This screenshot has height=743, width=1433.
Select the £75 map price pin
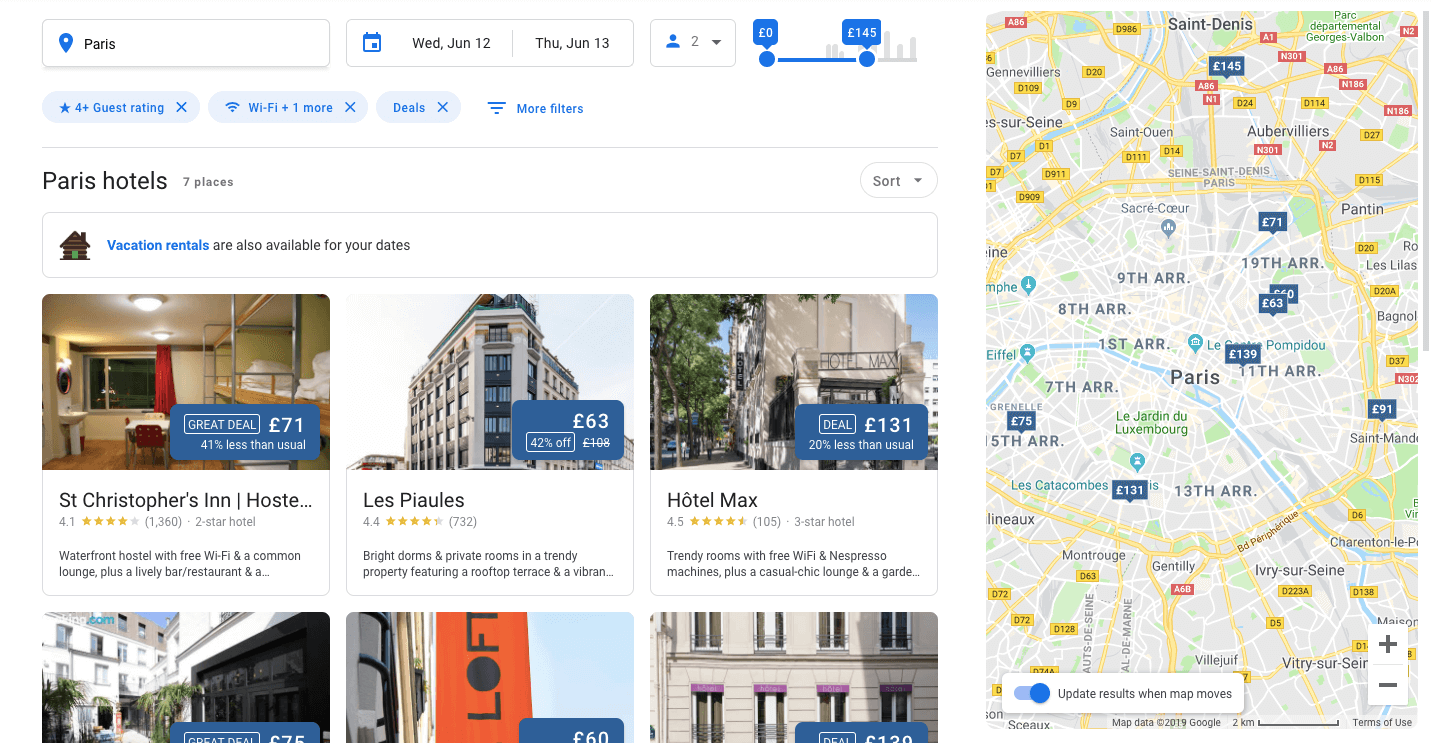click(1021, 421)
